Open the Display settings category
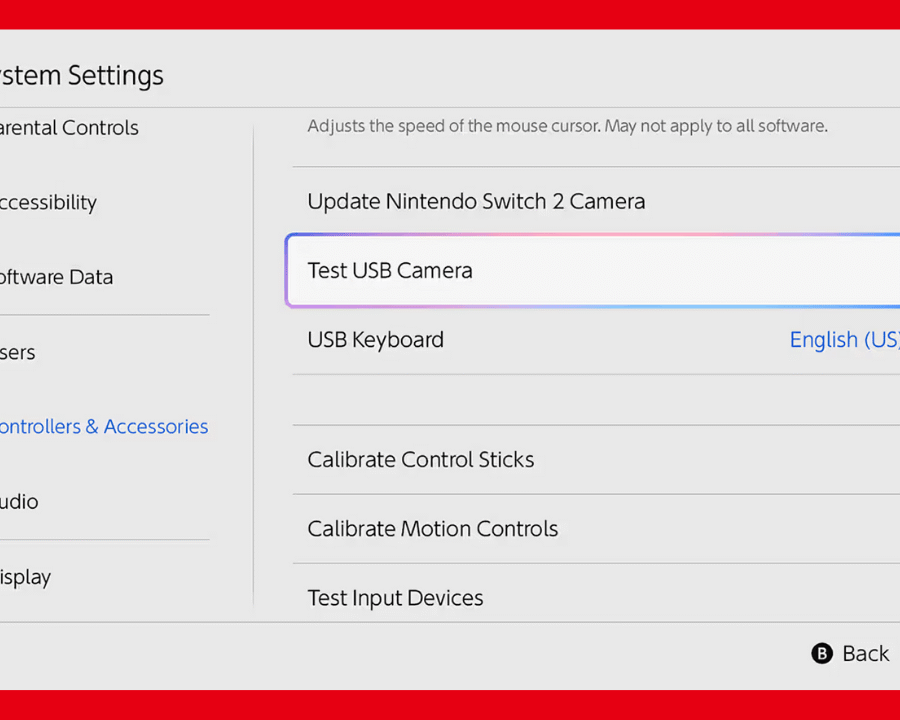 tap(25, 577)
